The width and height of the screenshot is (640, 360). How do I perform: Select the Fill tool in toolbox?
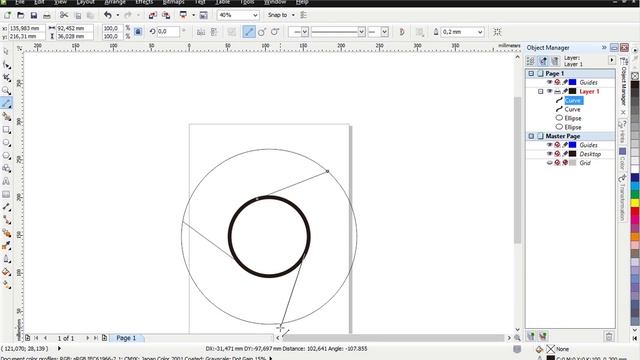click(x=6, y=272)
